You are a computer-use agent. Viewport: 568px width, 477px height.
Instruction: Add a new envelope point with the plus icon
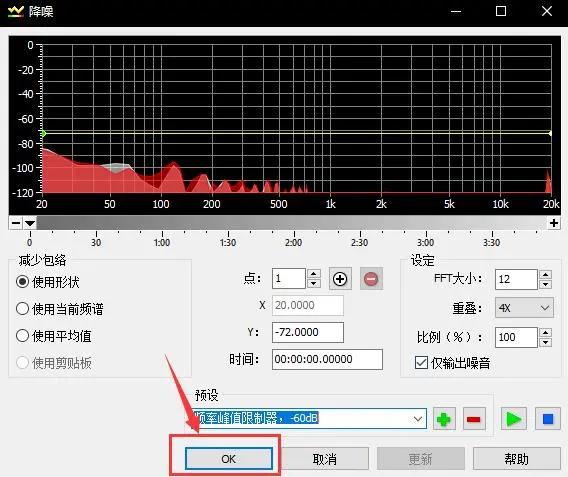coord(340,279)
